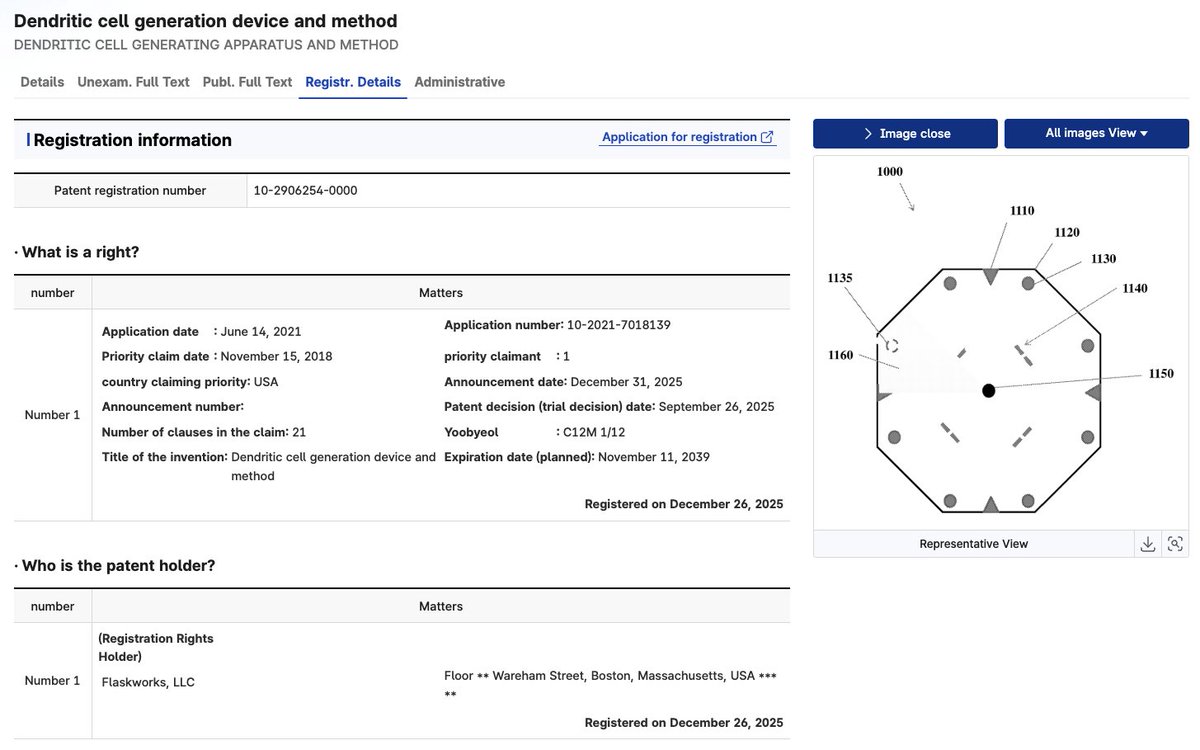1200x750 pixels.
Task: Open the Unexam. Full Text tab
Action: pyautogui.click(x=133, y=82)
